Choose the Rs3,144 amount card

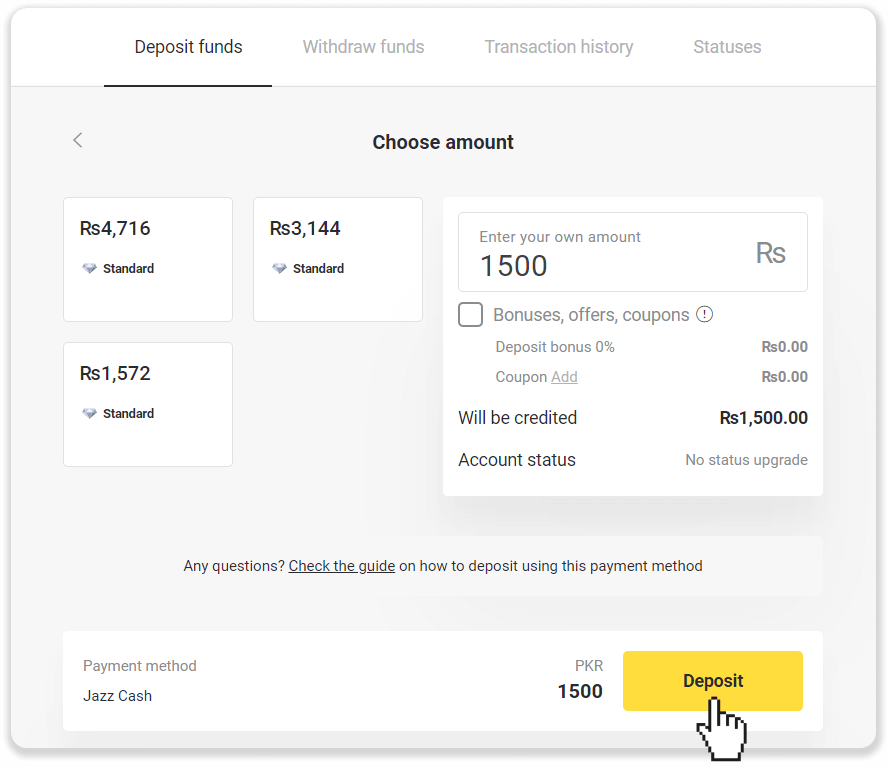click(338, 259)
